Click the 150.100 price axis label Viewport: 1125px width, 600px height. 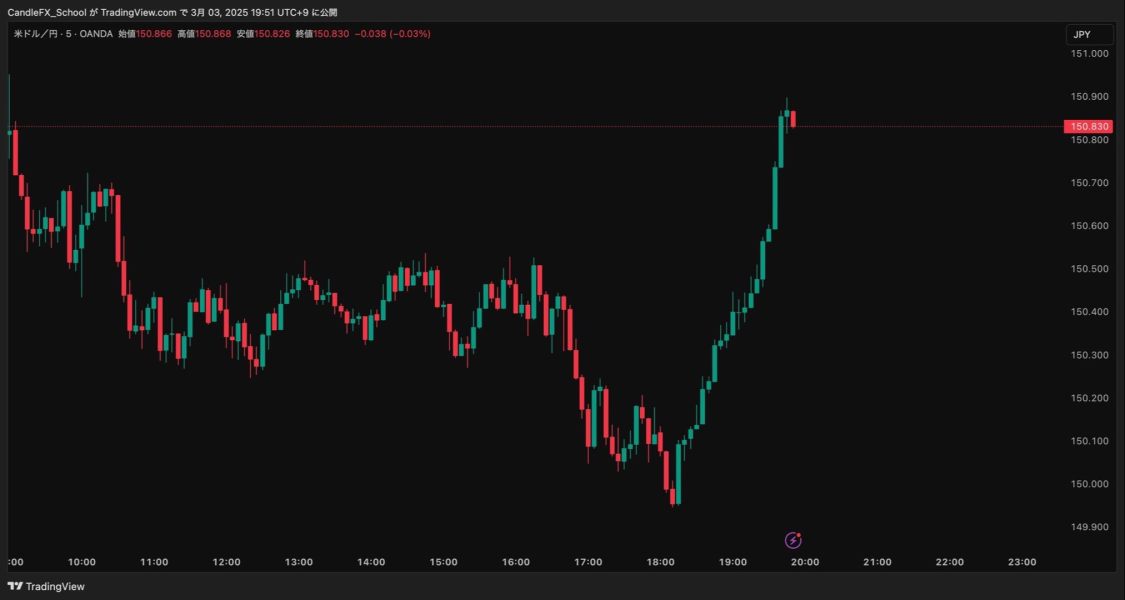pos(1089,441)
